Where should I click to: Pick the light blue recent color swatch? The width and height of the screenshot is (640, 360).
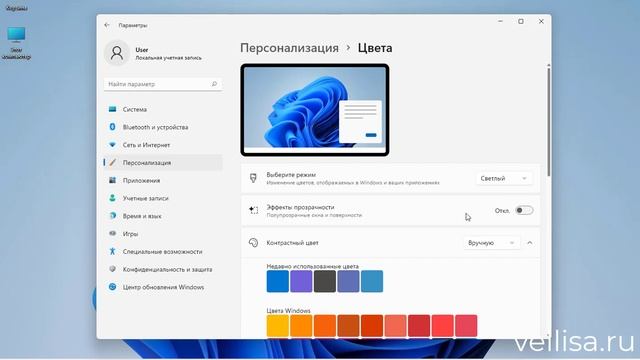[x=372, y=281]
